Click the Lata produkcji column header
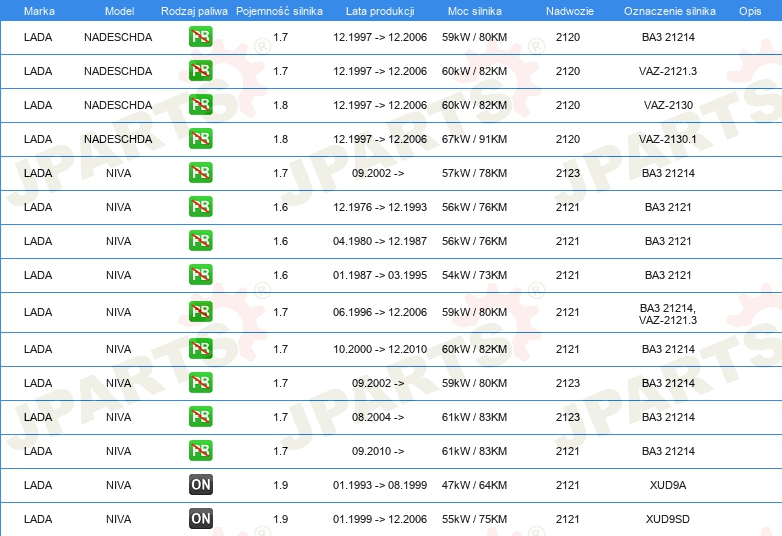This screenshot has width=782, height=536. [x=380, y=11]
